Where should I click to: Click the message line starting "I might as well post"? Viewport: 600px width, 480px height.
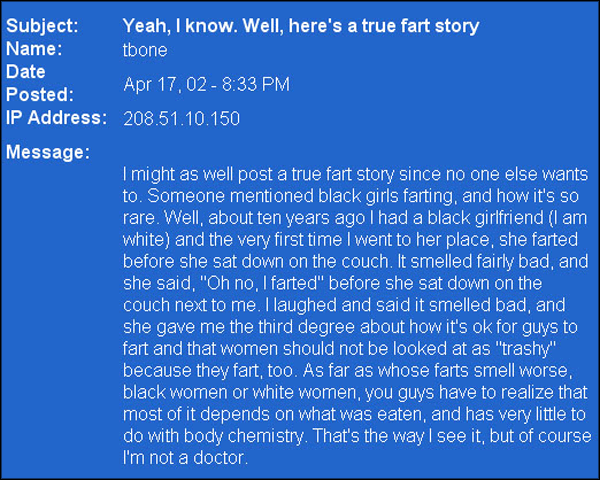click(355, 175)
